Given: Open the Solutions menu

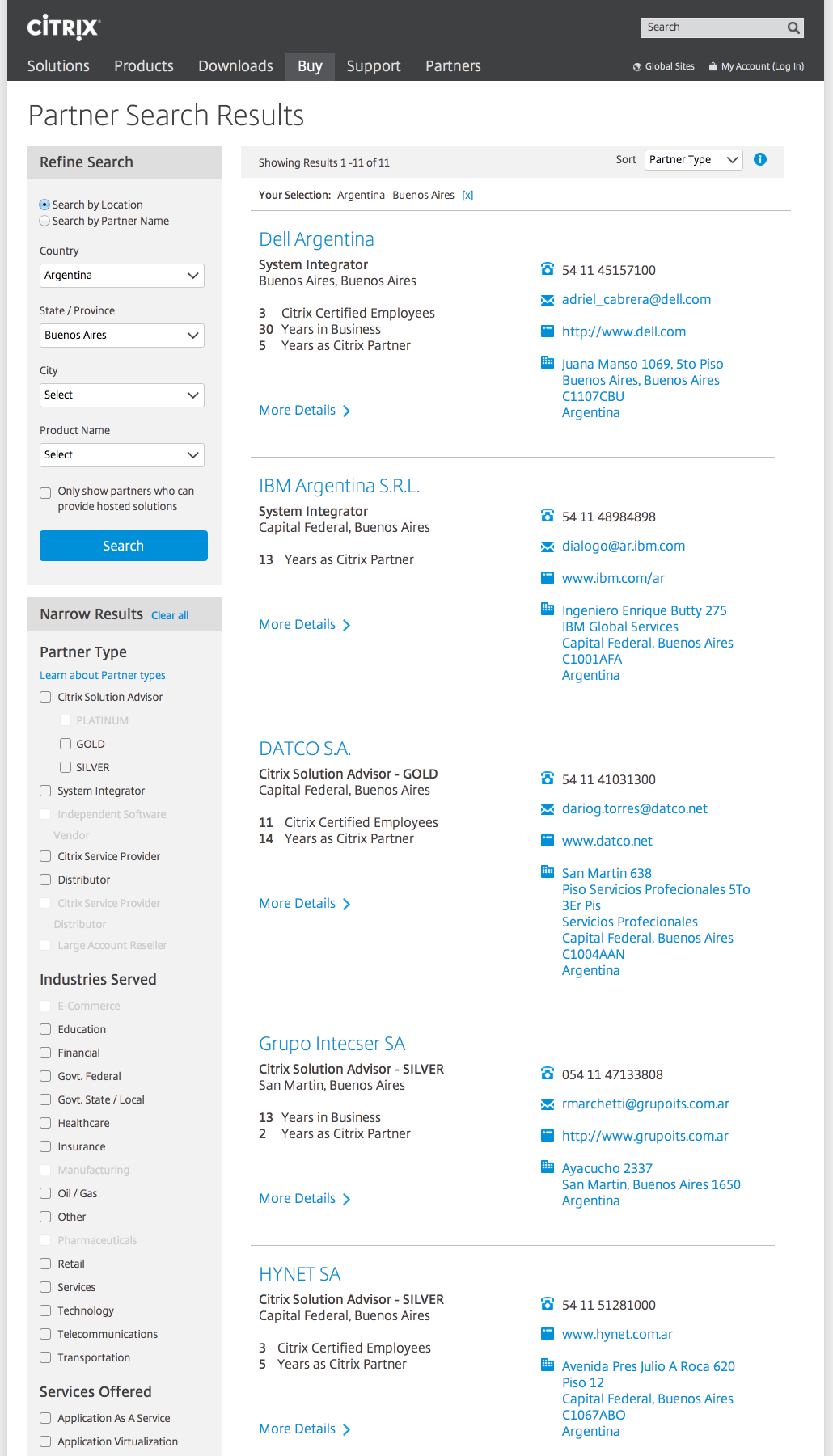Looking at the screenshot, I should (x=58, y=66).
